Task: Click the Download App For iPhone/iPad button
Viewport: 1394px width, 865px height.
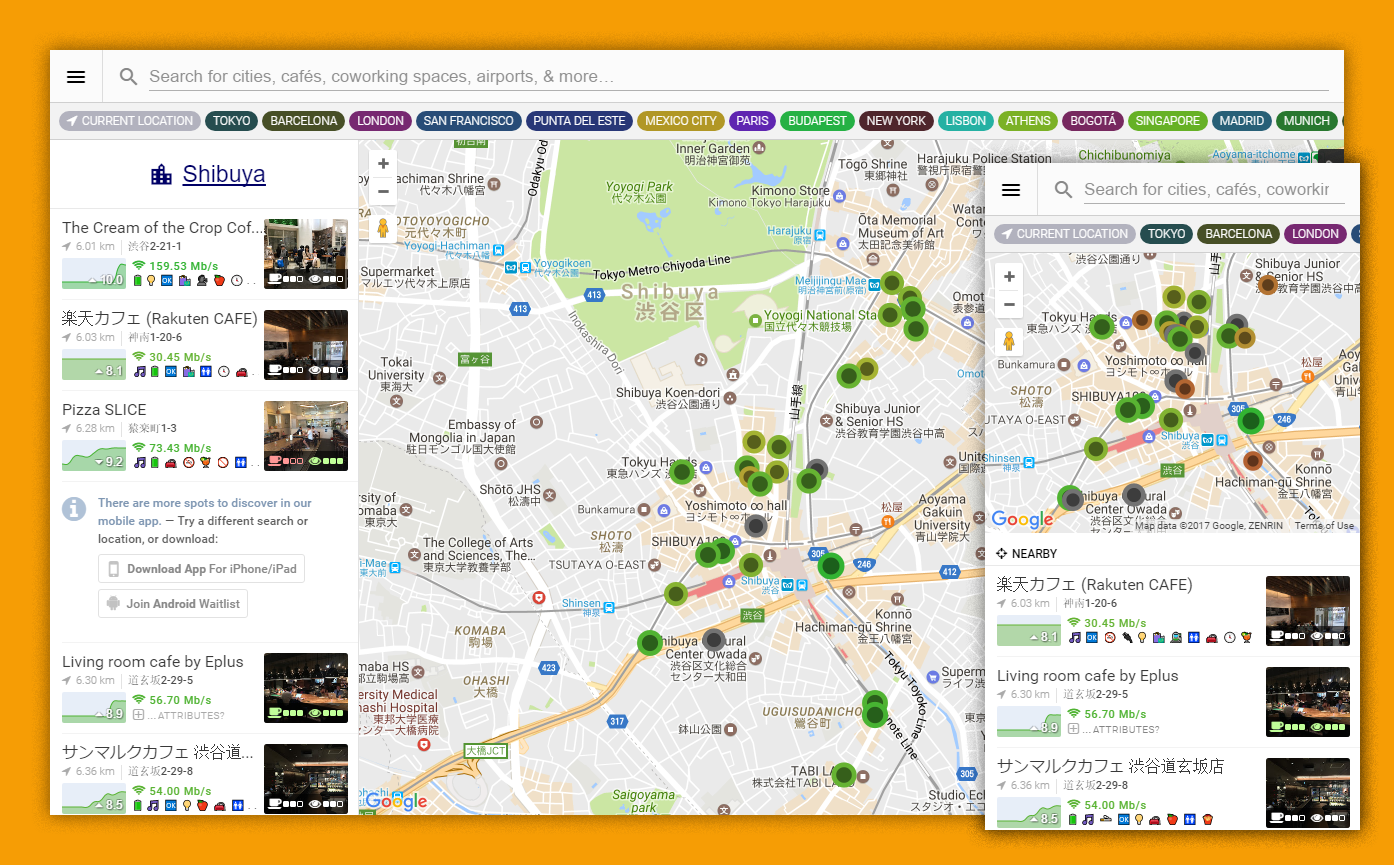Action: 201,568
